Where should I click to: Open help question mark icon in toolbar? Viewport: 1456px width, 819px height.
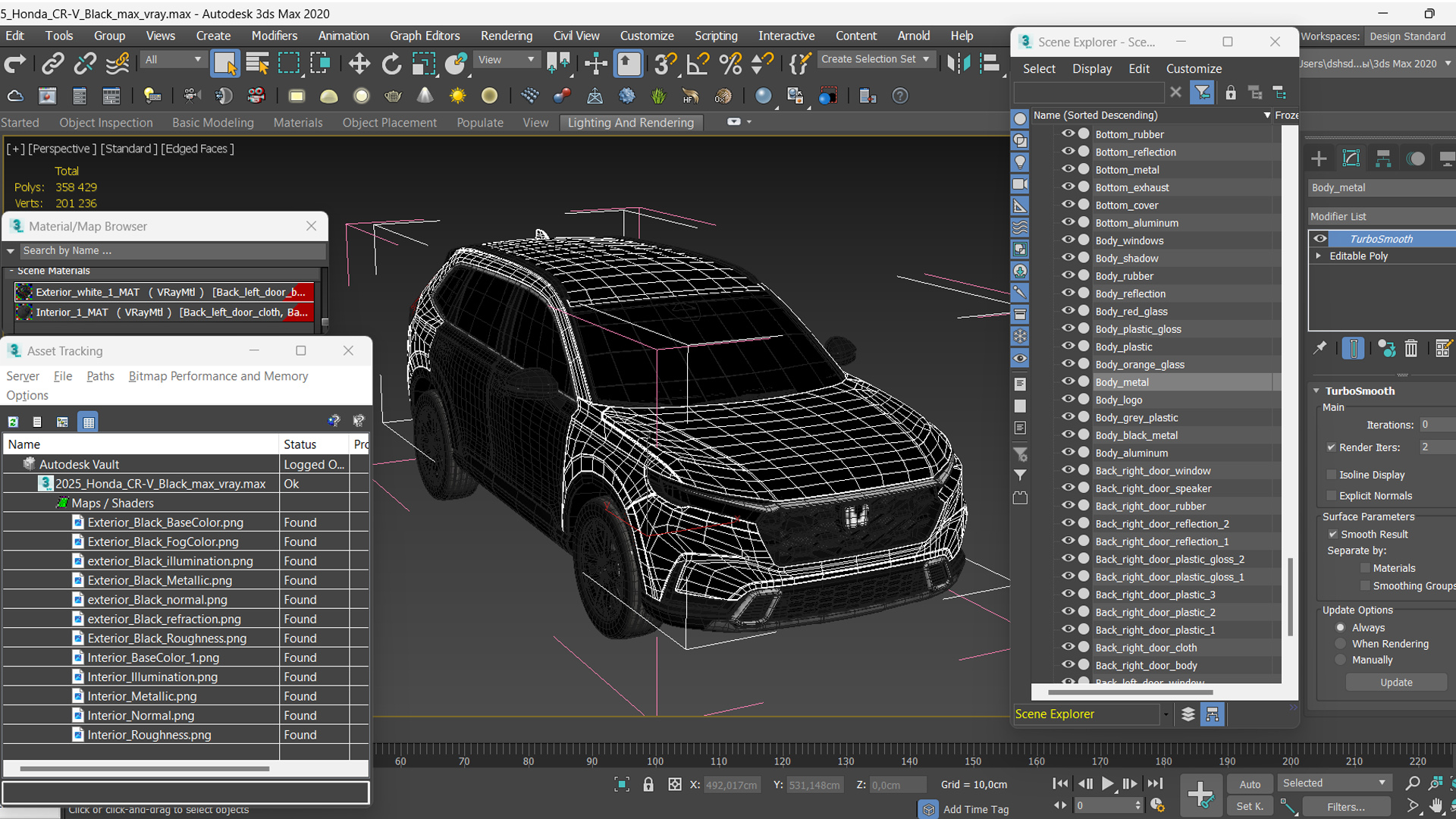coord(899,96)
